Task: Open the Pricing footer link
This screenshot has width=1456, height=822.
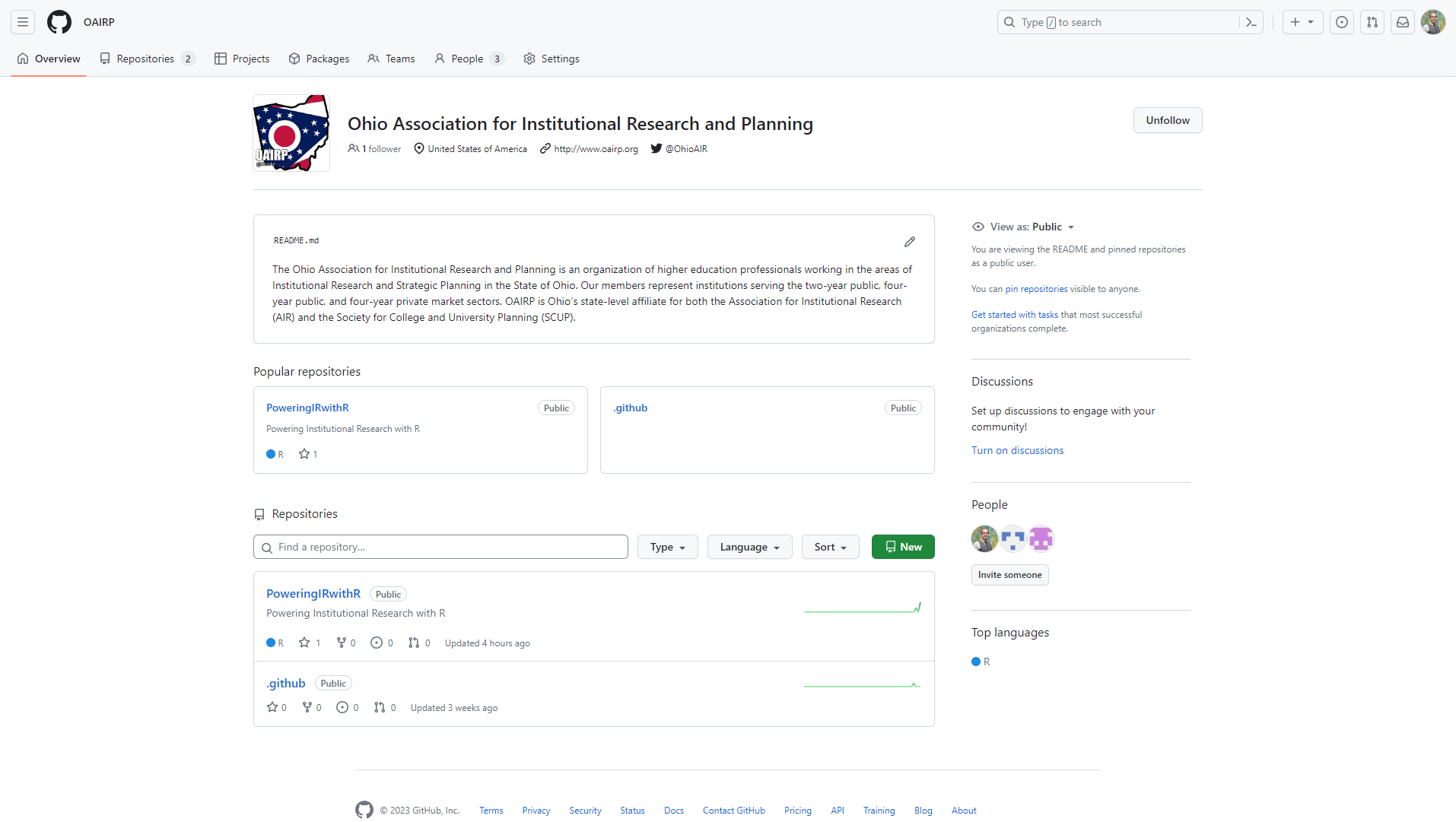Action: (x=797, y=811)
